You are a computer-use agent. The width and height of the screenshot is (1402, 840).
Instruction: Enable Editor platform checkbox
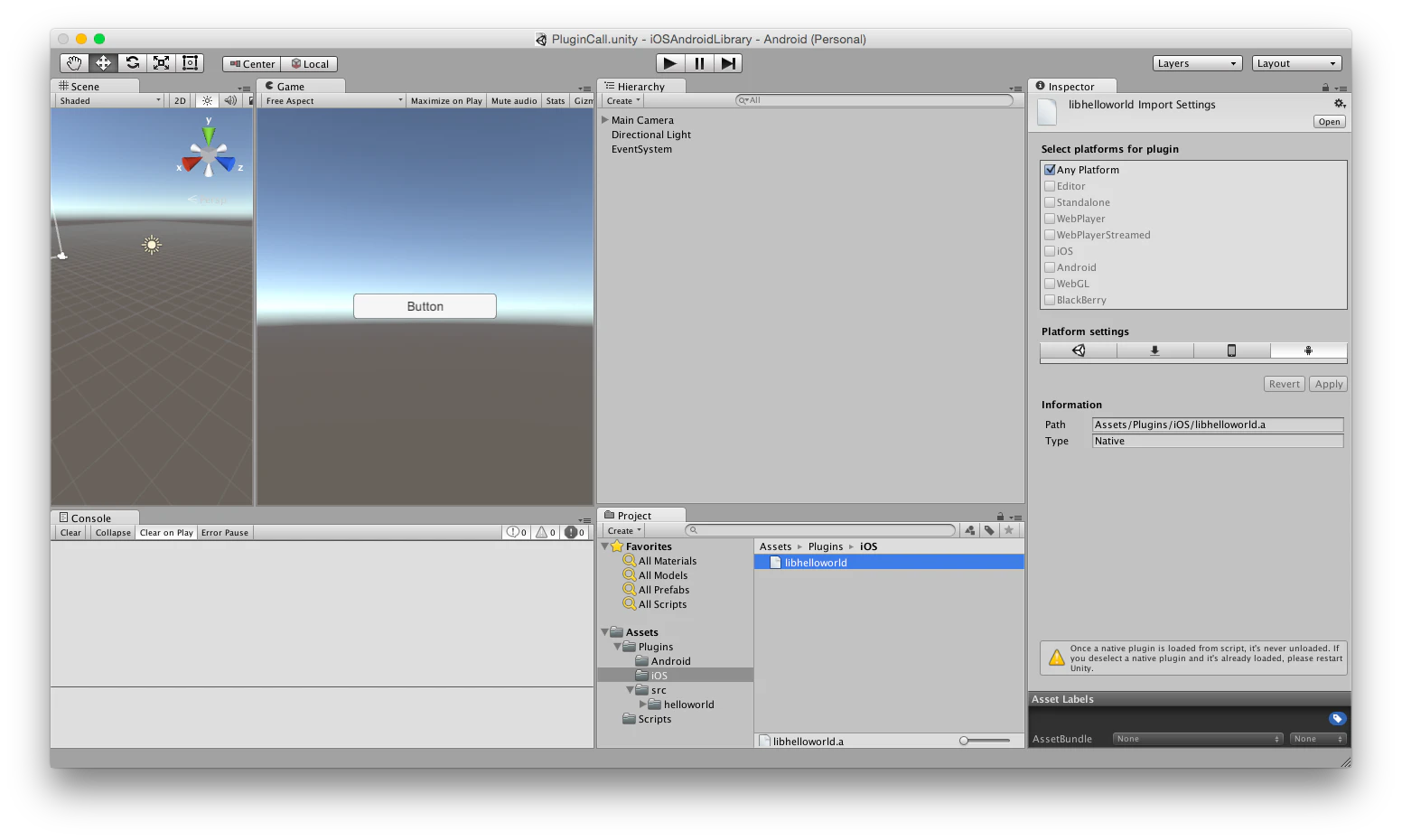pyautogui.click(x=1050, y=186)
